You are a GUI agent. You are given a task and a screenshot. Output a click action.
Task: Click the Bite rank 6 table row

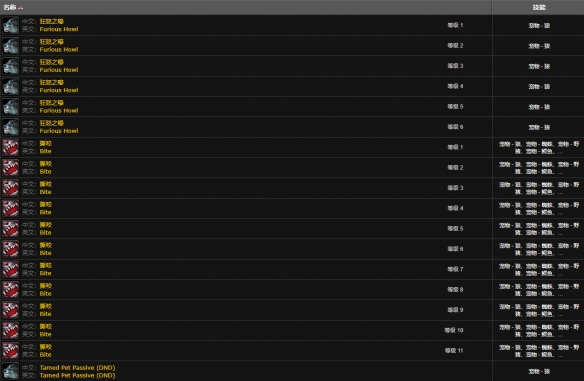[x=292, y=249]
